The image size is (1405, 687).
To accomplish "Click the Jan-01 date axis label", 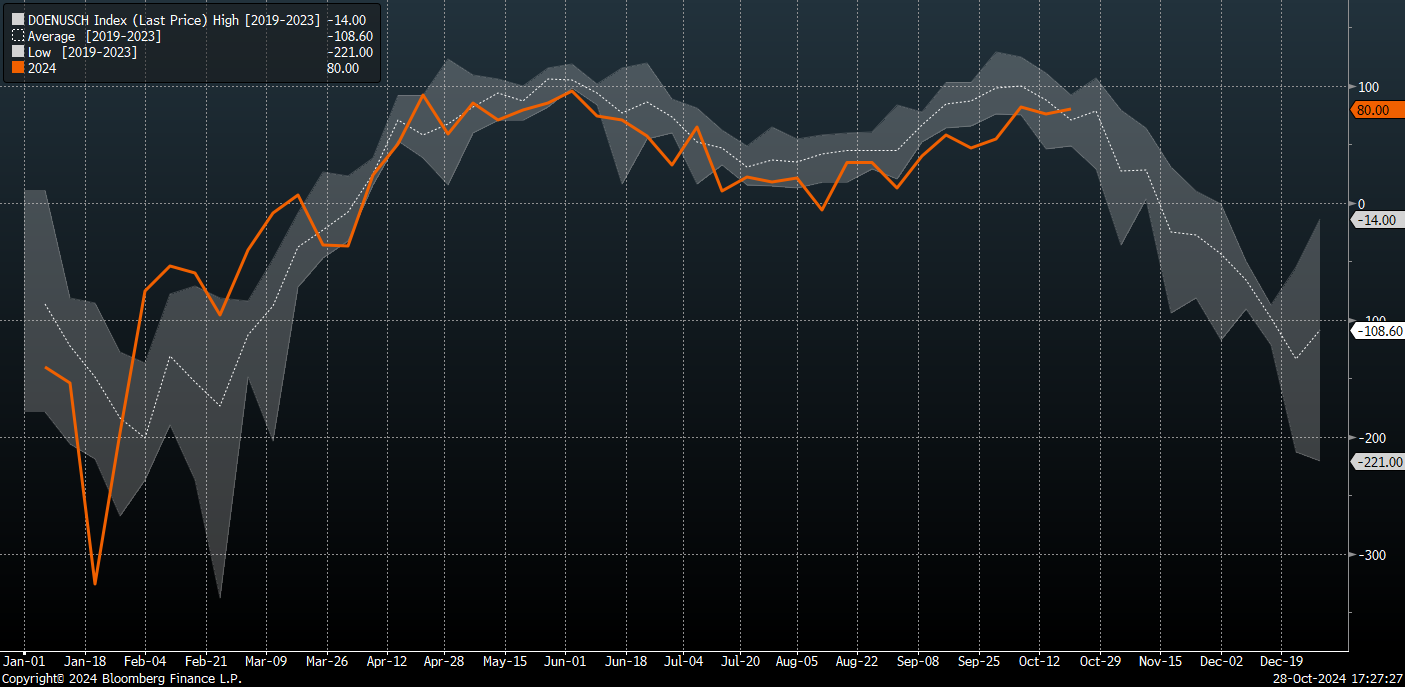I will point(23,662).
